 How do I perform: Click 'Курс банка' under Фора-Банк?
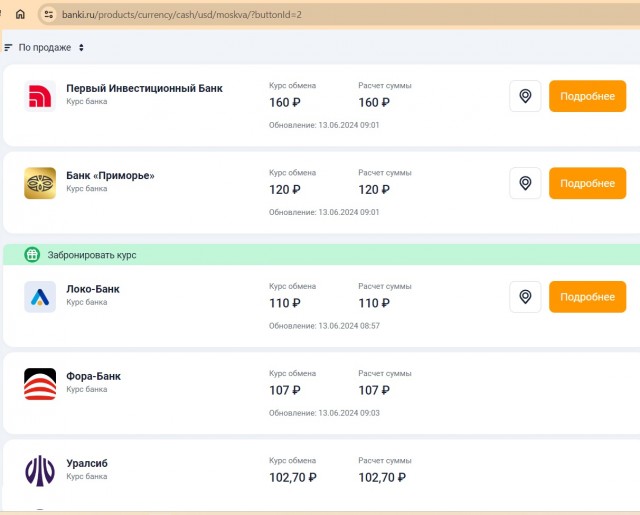(x=87, y=389)
